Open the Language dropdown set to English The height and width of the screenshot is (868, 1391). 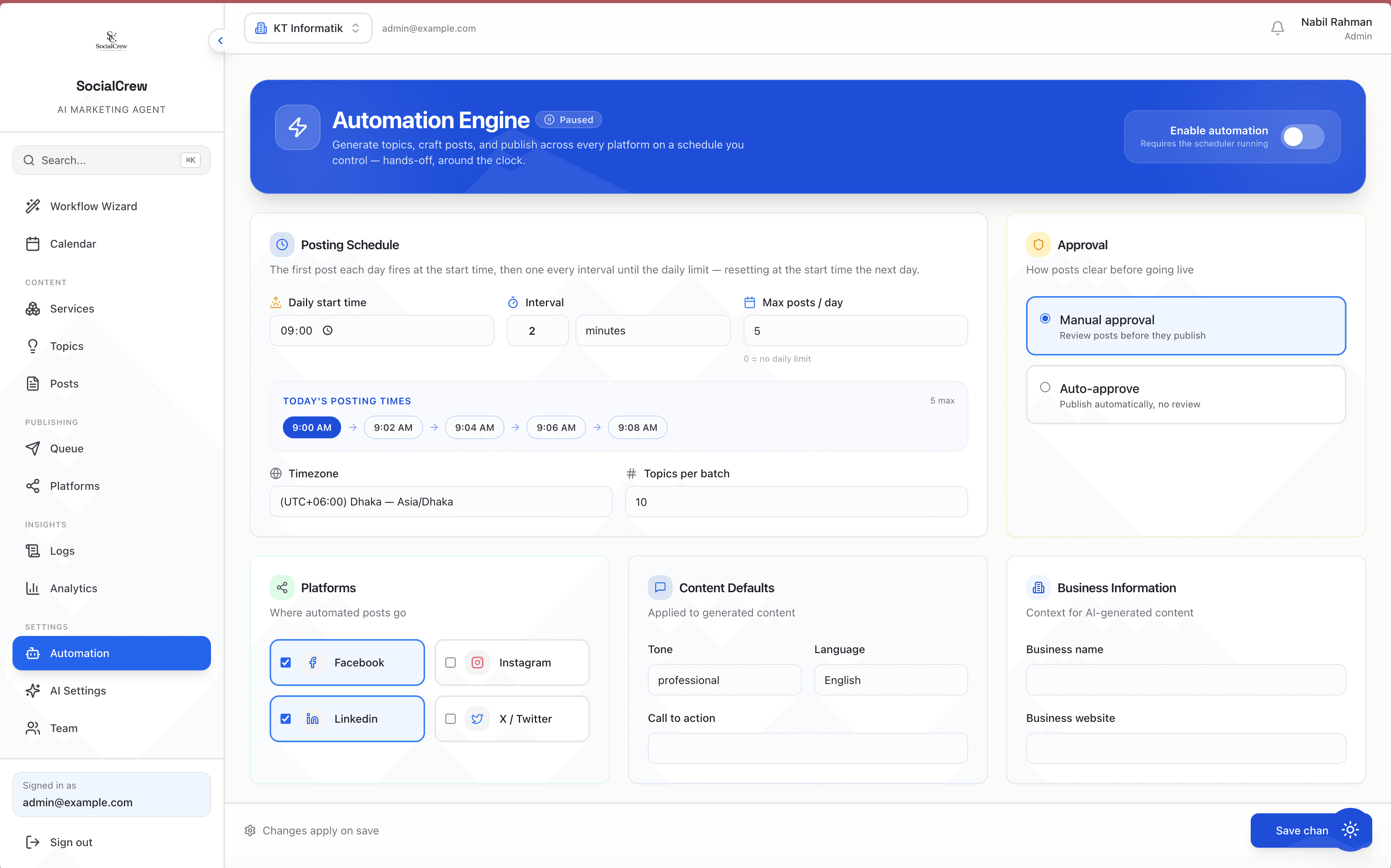point(890,680)
